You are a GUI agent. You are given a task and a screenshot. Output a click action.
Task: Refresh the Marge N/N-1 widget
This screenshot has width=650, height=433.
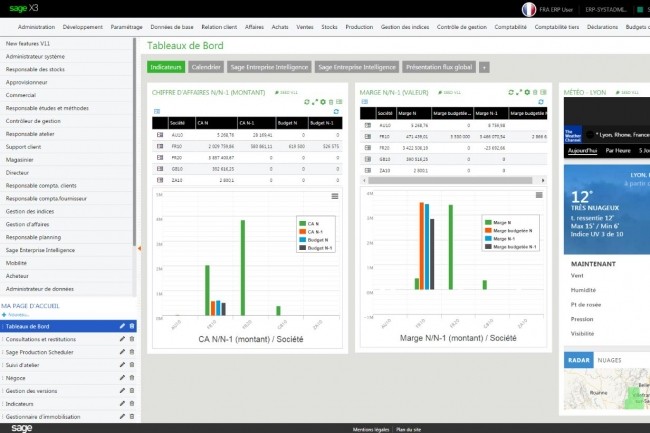(511, 92)
